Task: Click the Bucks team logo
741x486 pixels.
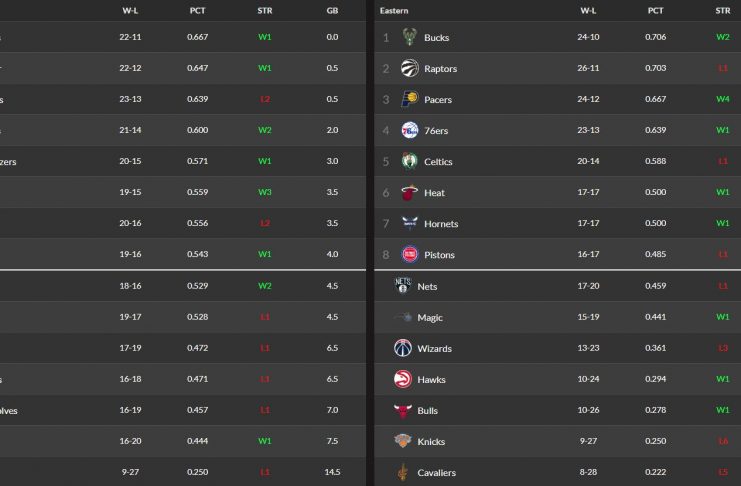Action: point(409,38)
